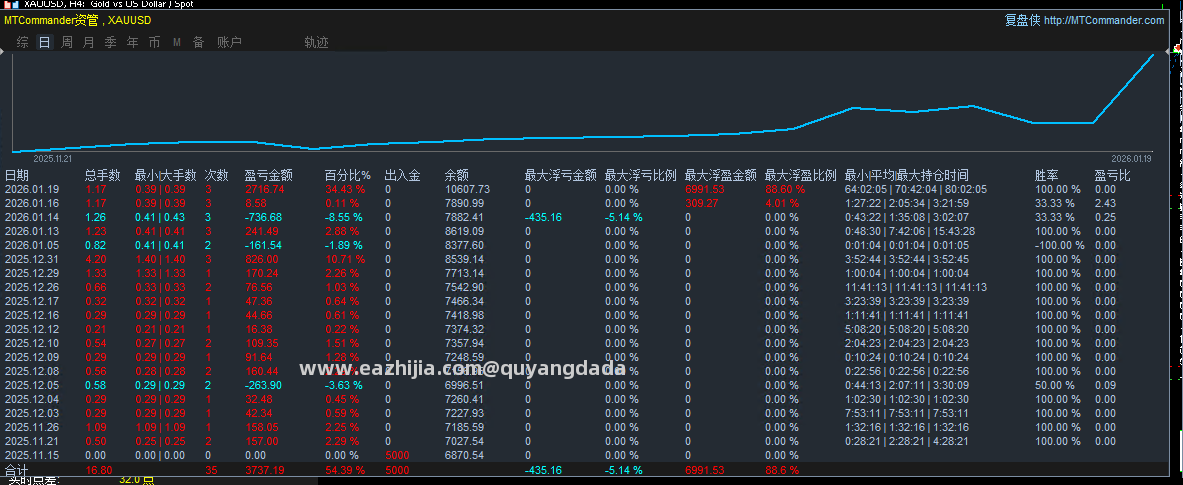Viewport: 1183px width, 485px height.
Task: Click the 盈亏金额 column header
Action: [x=269, y=175]
